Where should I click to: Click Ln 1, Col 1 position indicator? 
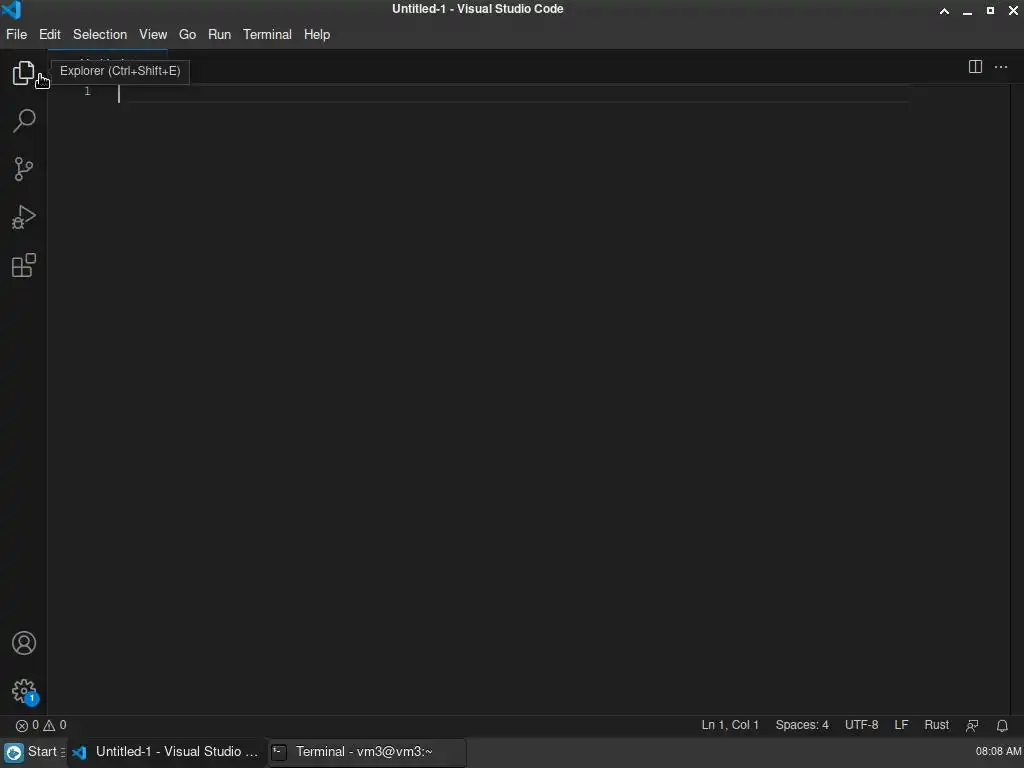point(730,726)
